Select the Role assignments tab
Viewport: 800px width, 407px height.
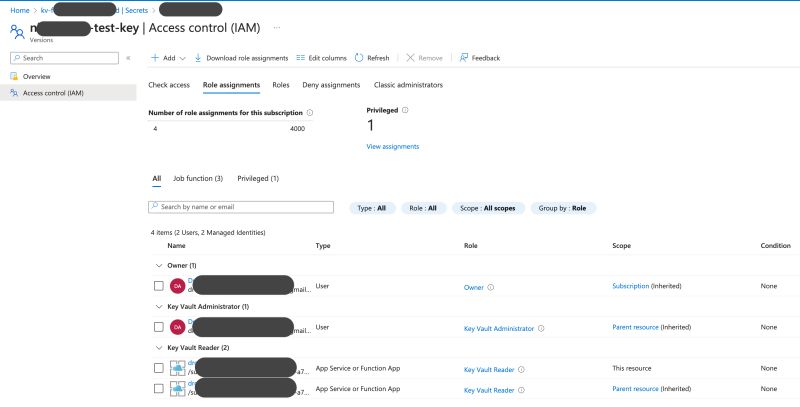232,85
